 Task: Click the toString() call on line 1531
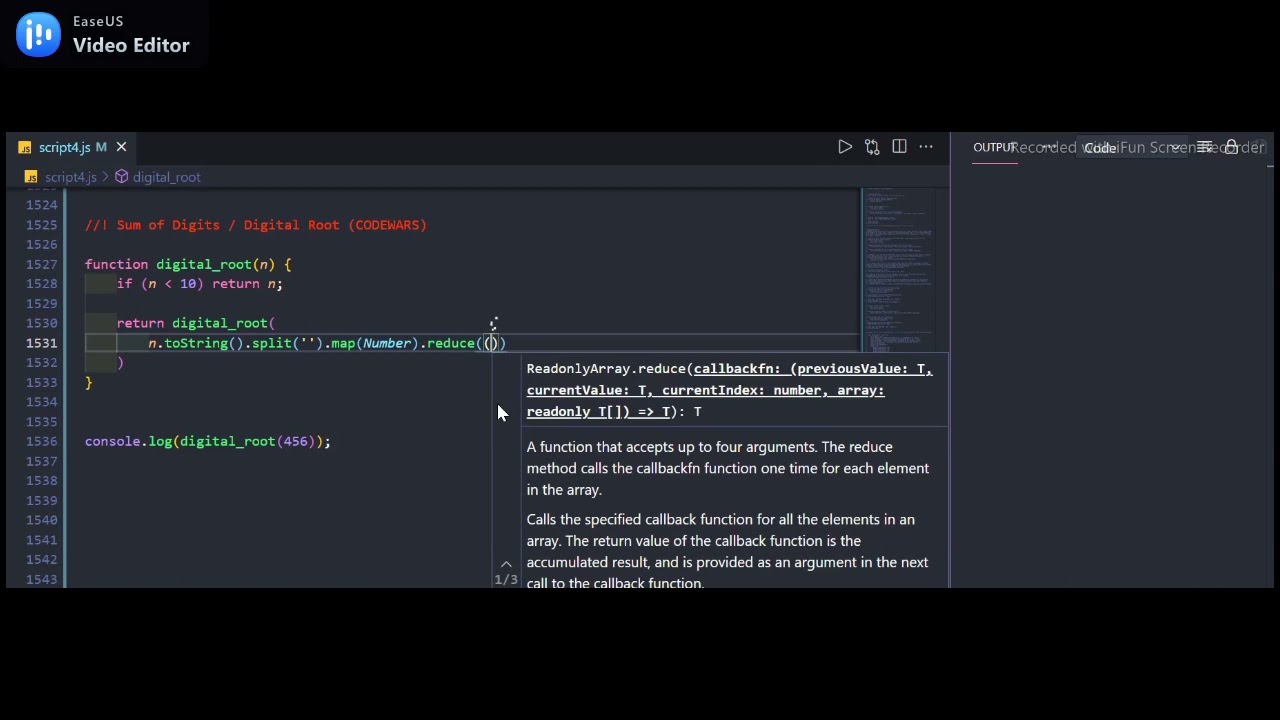click(x=204, y=343)
